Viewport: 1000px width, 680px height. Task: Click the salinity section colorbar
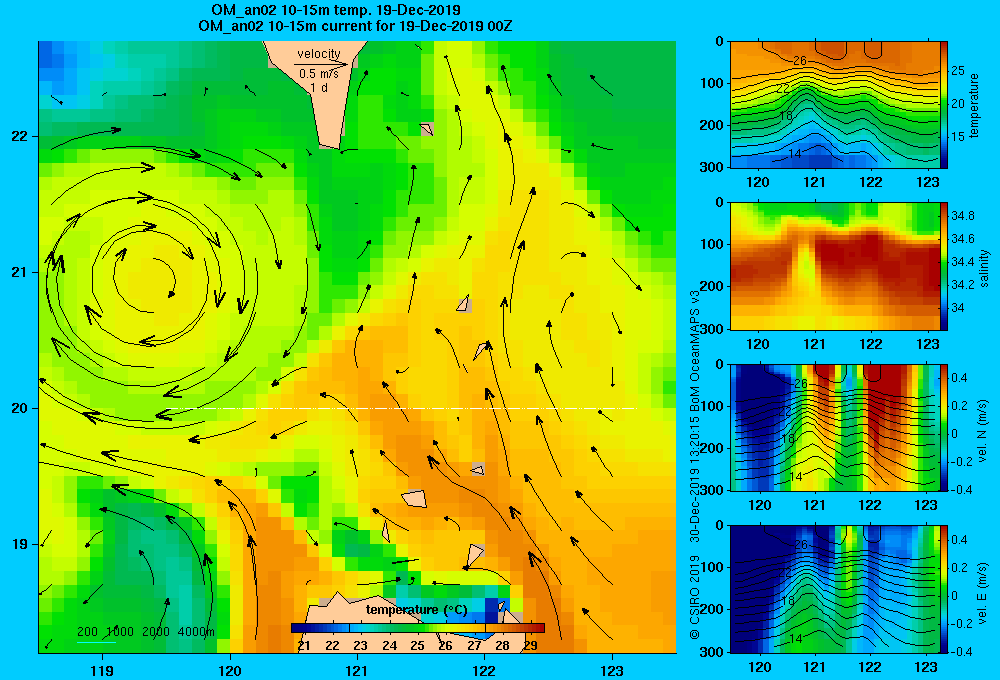(944, 266)
